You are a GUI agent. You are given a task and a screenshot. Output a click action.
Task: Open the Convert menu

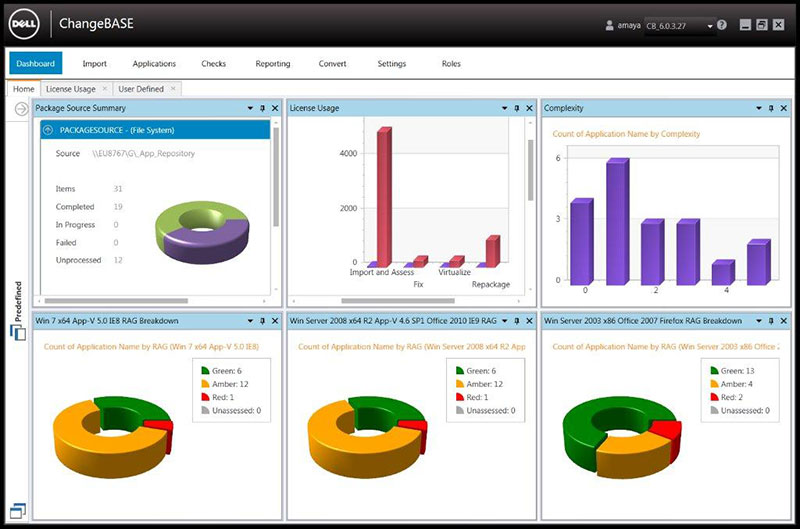click(x=332, y=64)
